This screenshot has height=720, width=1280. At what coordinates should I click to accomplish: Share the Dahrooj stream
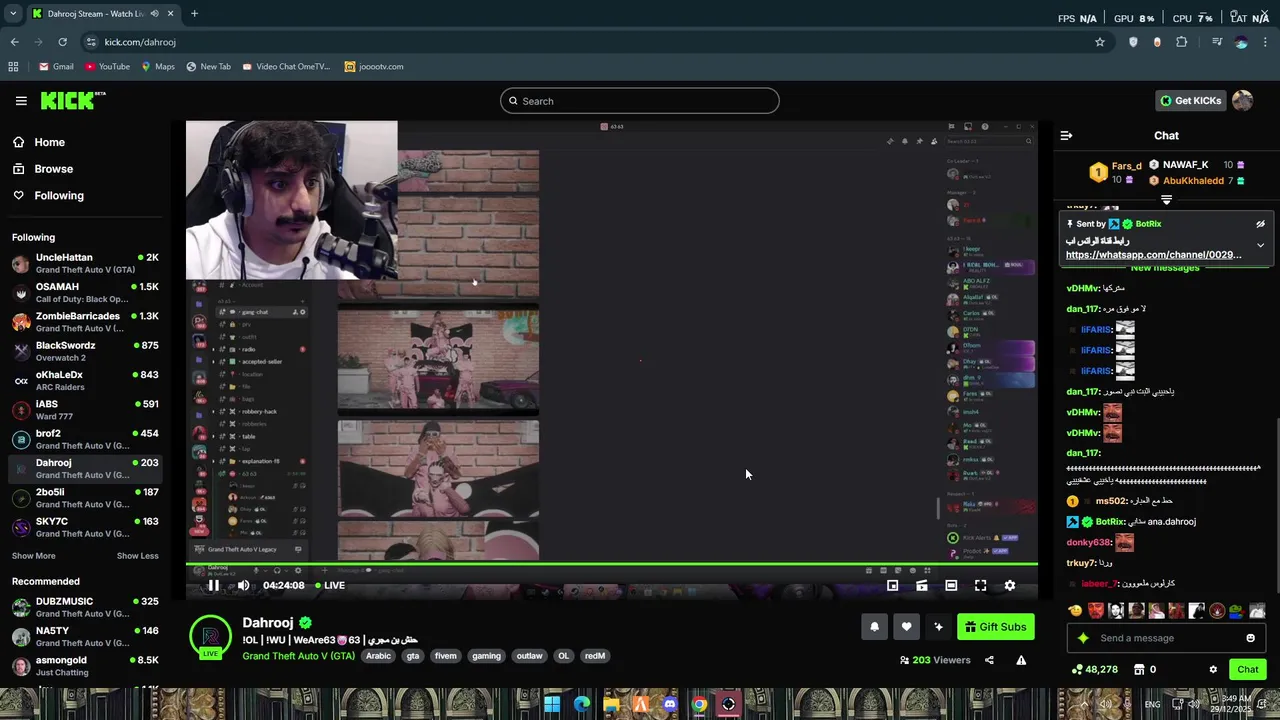tap(989, 660)
